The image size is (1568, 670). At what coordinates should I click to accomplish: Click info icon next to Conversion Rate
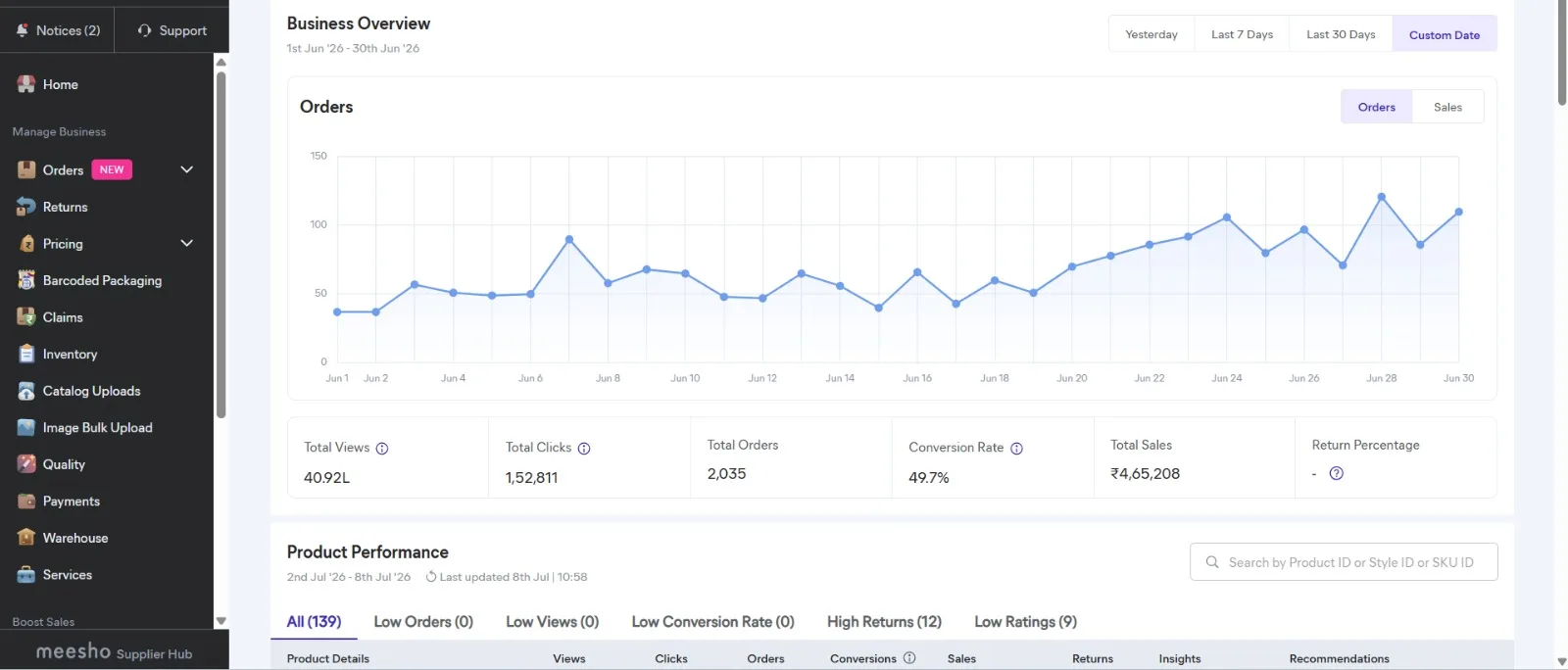(1016, 449)
